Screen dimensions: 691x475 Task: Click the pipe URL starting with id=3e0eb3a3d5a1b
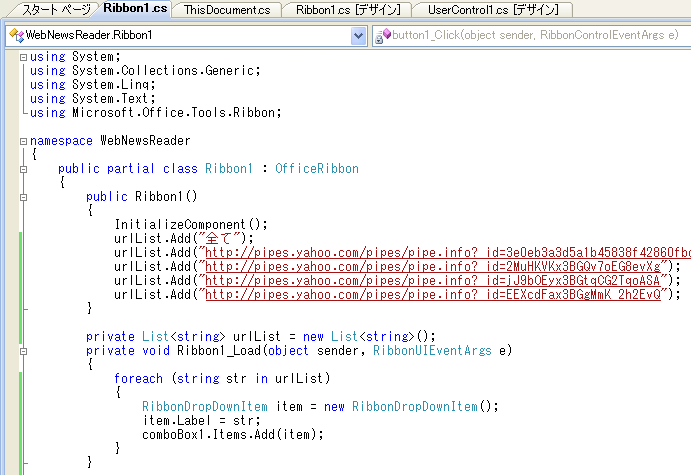(448, 252)
